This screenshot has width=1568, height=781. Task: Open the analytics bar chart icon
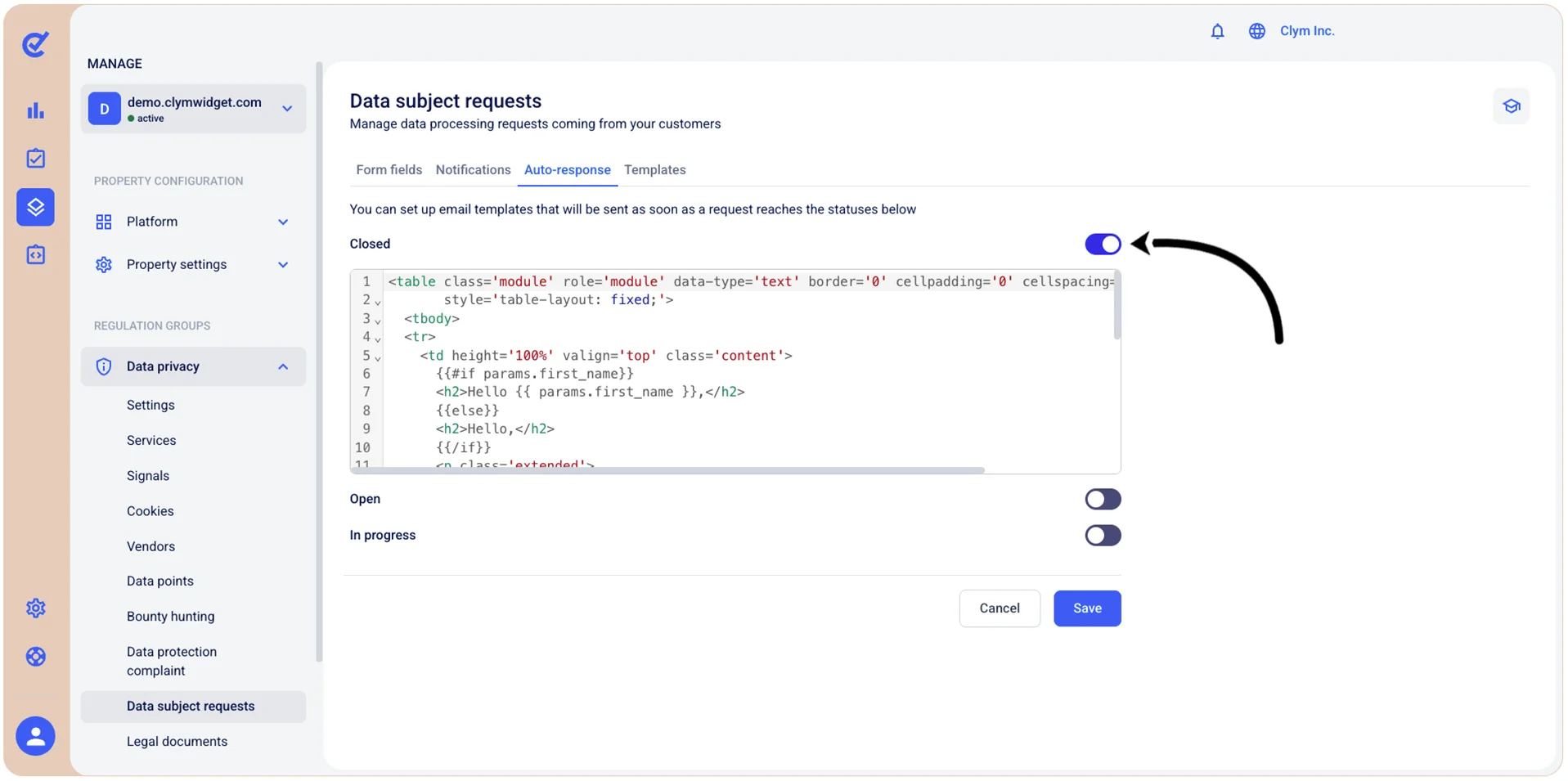tap(35, 110)
